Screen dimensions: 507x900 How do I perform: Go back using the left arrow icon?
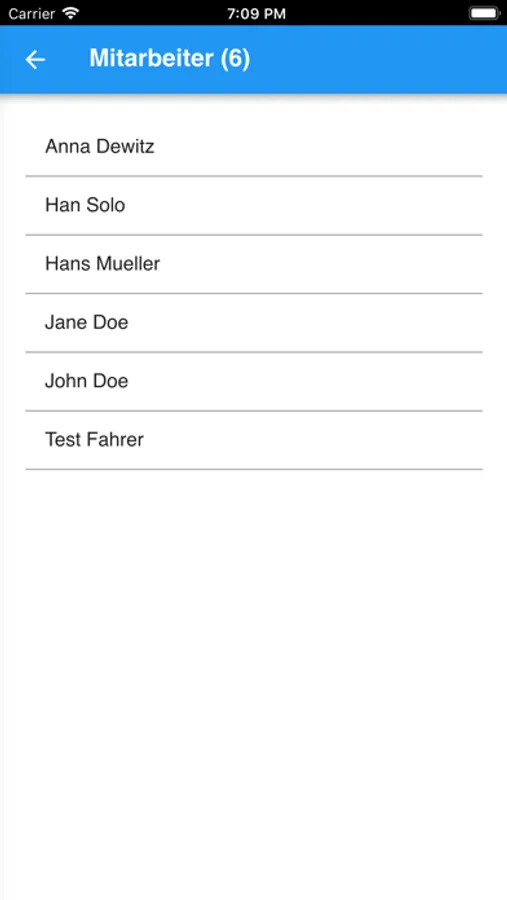point(35,59)
